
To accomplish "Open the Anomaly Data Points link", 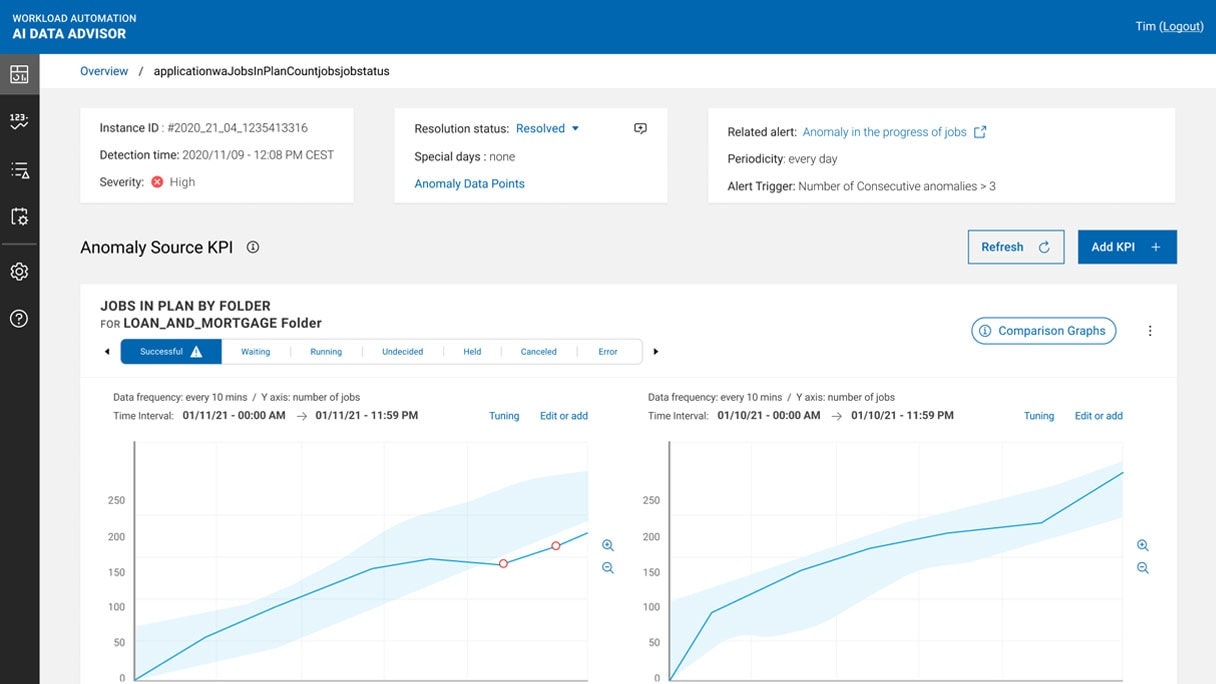I will tap(468, 183).
